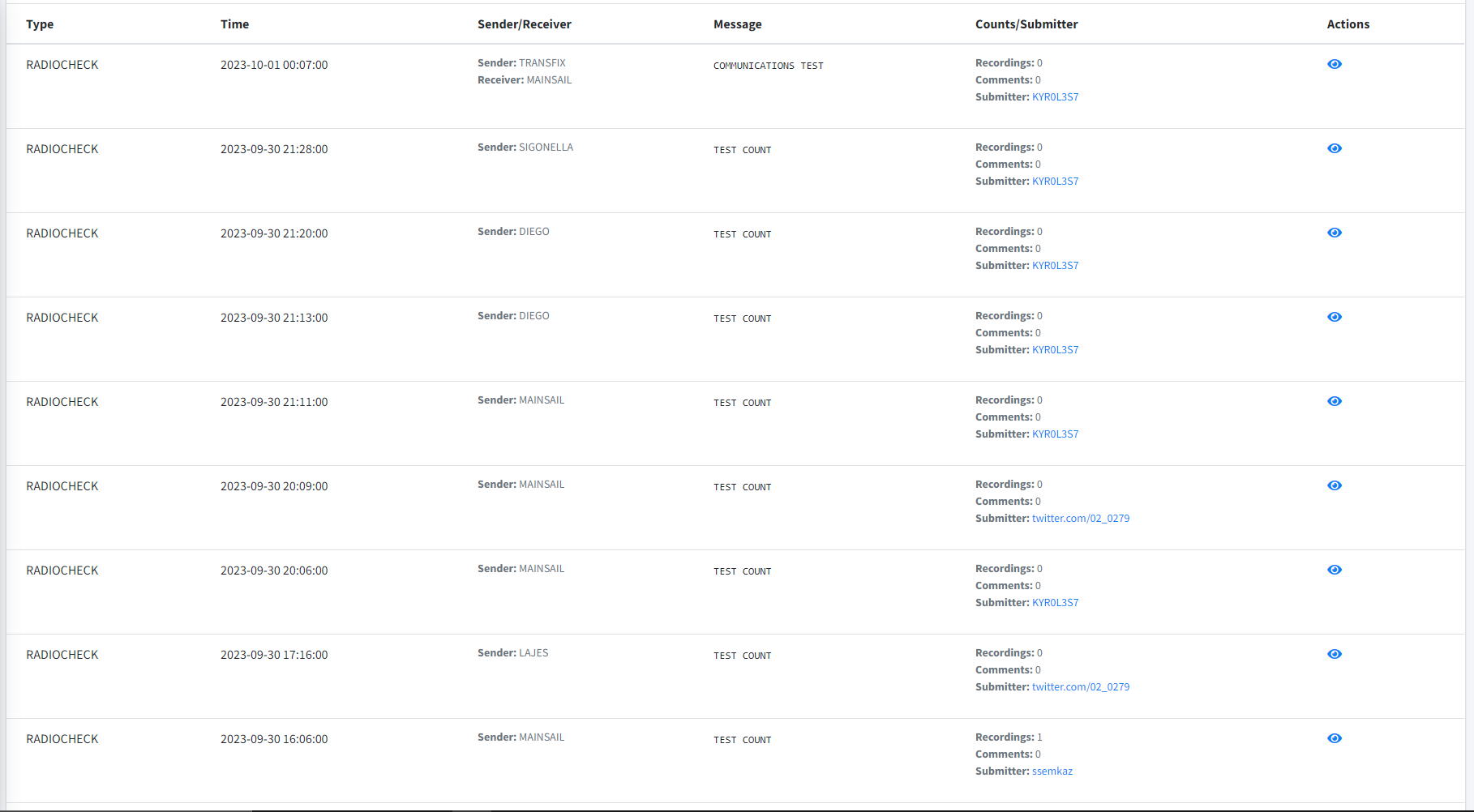Click Sender DIEGO in the 21:20:00 row
Image resolution: width=1474 pixels, height=812 pixels.
click(513, 232)
